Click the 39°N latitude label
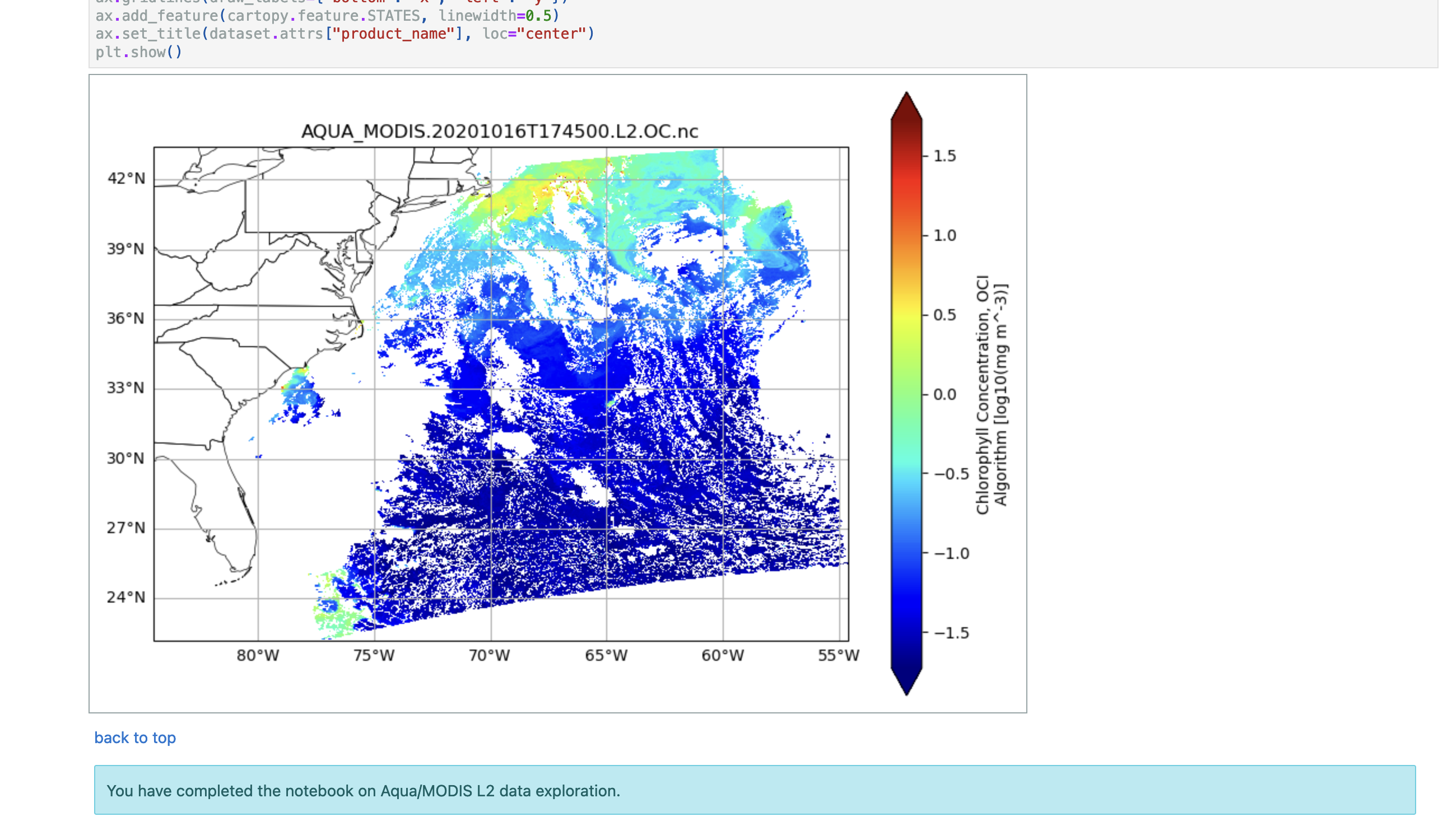Image resolution: width=1452 pixels, height=840 pixels. coord(125,249)
